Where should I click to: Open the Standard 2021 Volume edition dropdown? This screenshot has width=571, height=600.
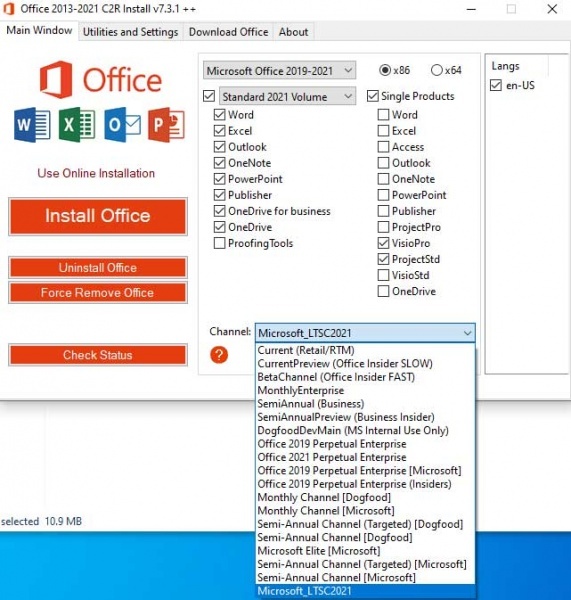tap(287, 96)
